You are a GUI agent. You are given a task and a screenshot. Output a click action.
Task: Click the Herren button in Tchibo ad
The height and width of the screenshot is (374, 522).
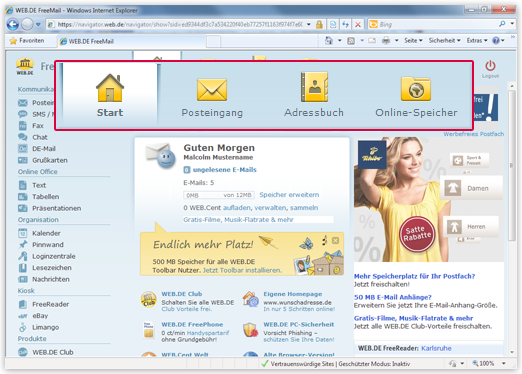(471, 226)
